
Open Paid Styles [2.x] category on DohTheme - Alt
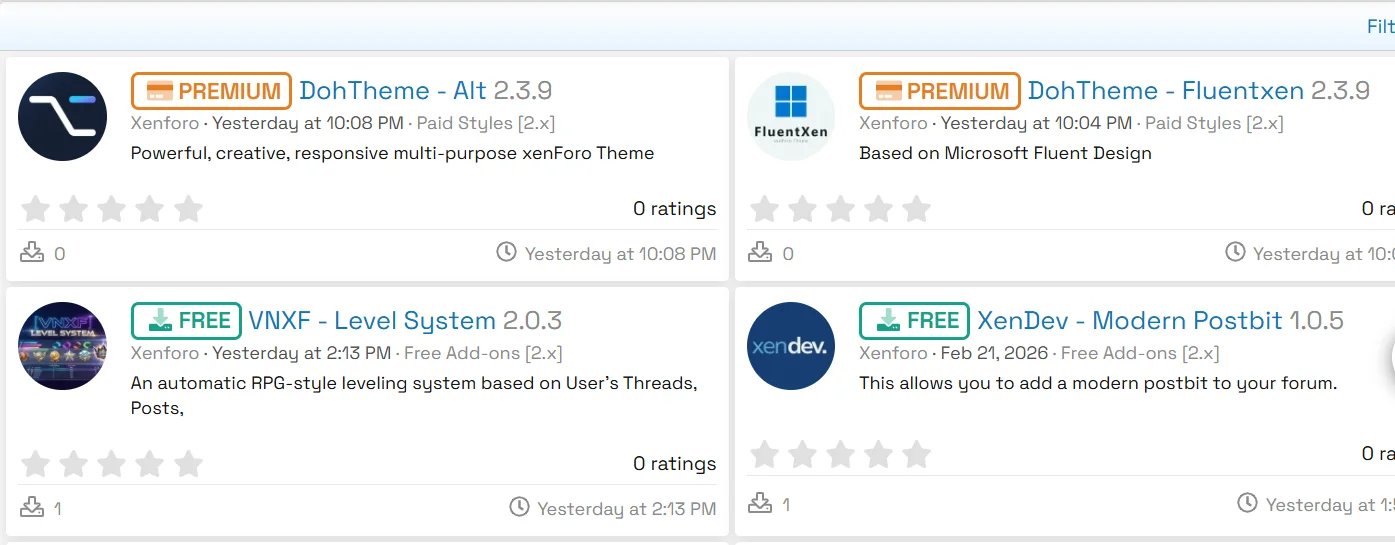486,123
